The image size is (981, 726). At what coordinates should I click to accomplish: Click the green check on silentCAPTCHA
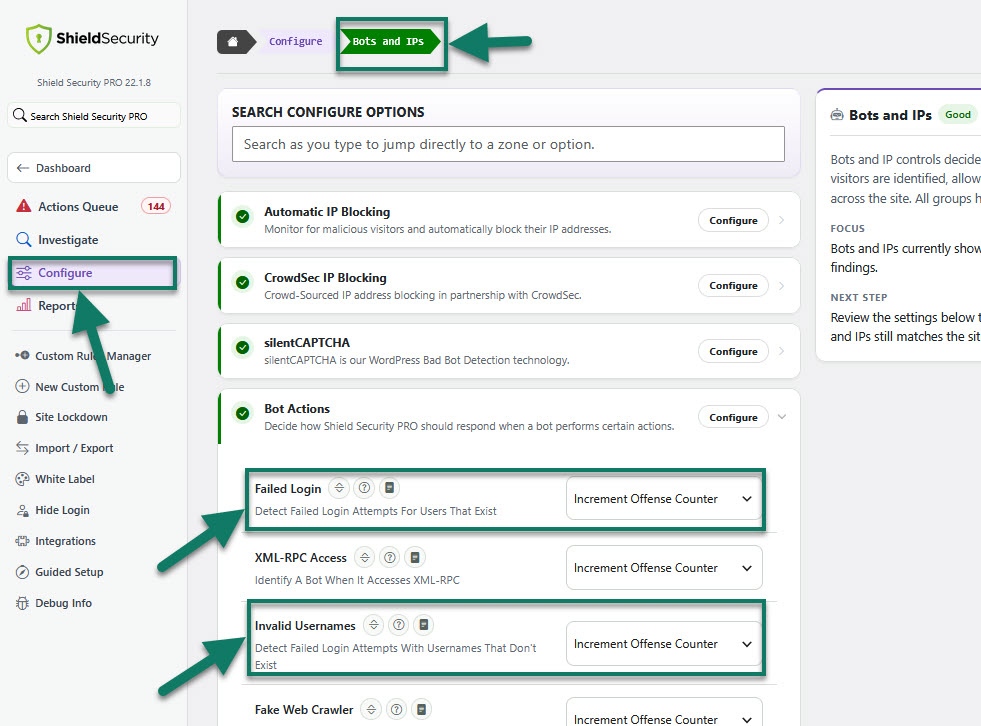click(x=243, y=347)
